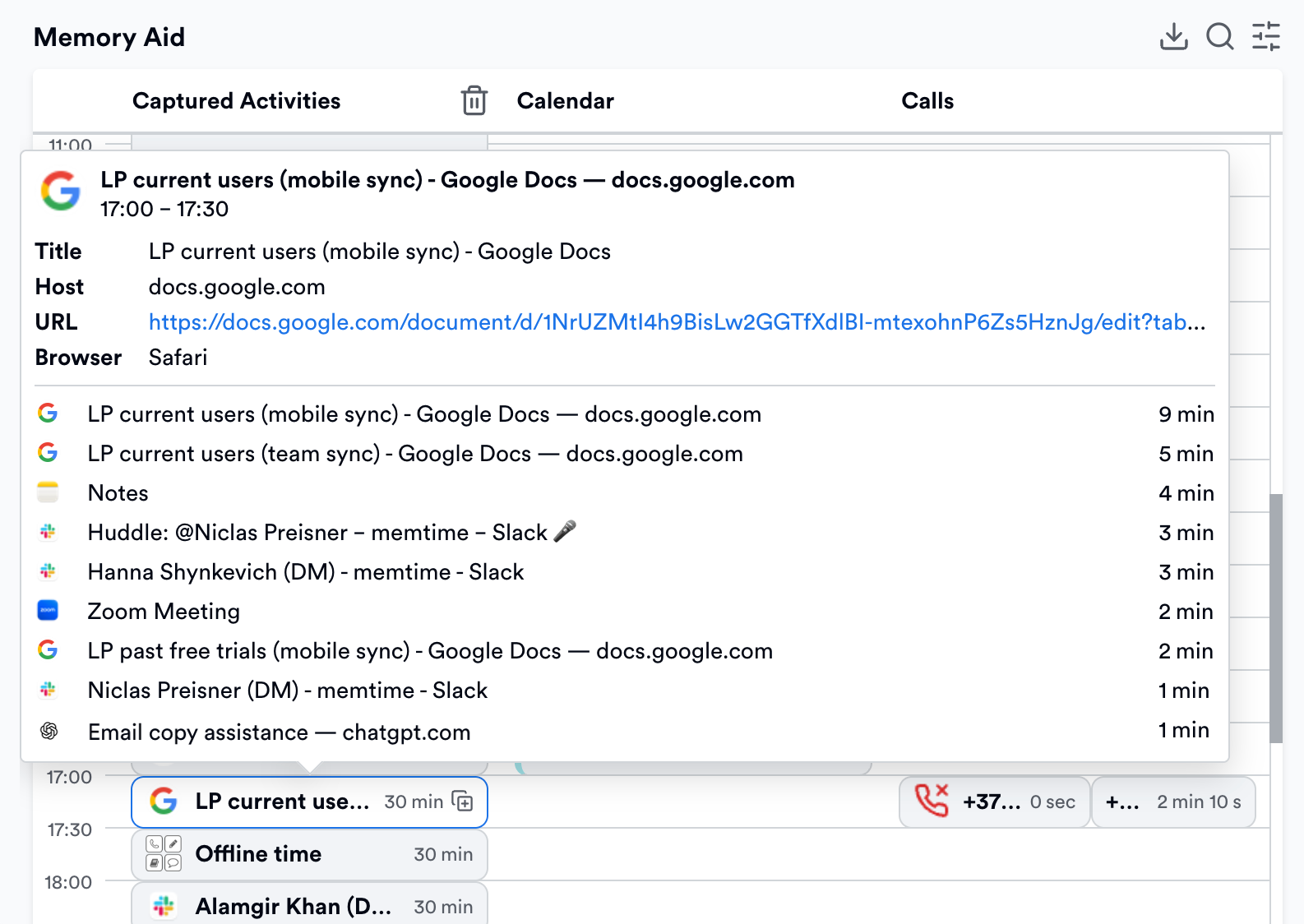Click Slack icon beside Huddle row
Image resolution: width=1304 pixels, height=924 pixels.
[x=48, y=532]
